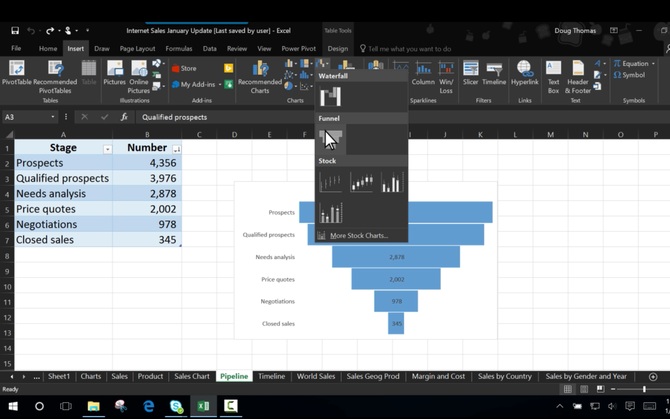Viewport: 670px width, 419px height.
Task: Open the Number column filter dropdown
Action: click(x=177, y=148)
